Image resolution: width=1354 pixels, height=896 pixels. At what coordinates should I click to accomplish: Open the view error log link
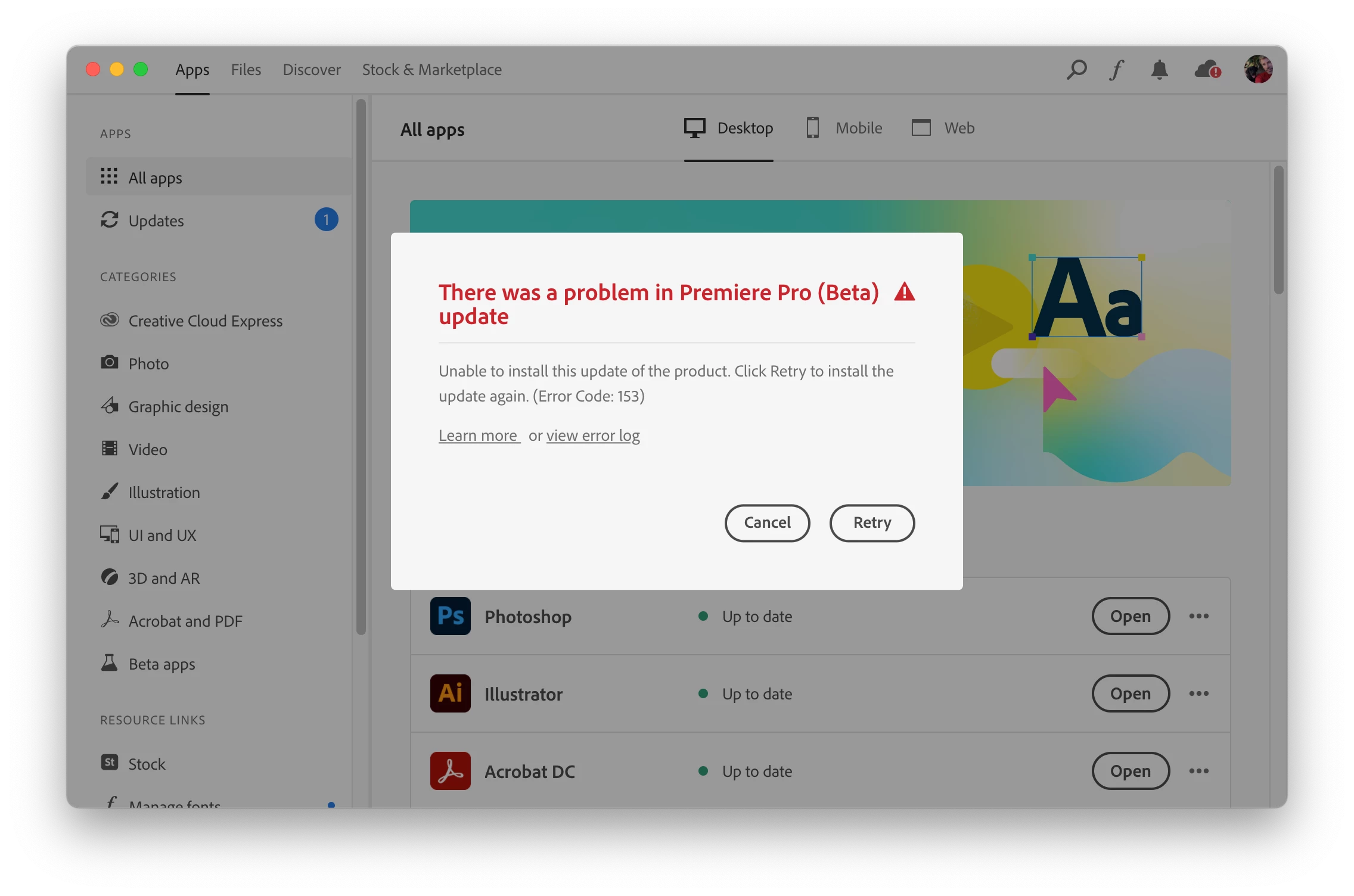(593, 435)
